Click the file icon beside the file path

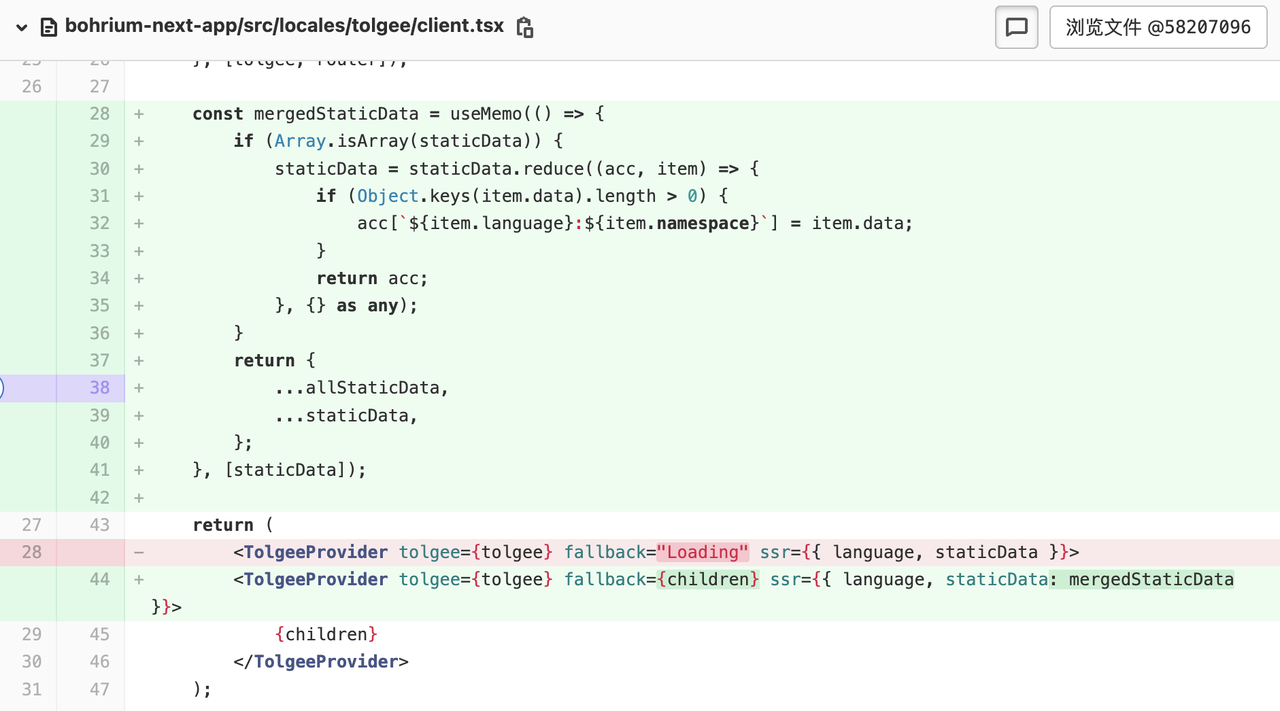pos(48,27)
